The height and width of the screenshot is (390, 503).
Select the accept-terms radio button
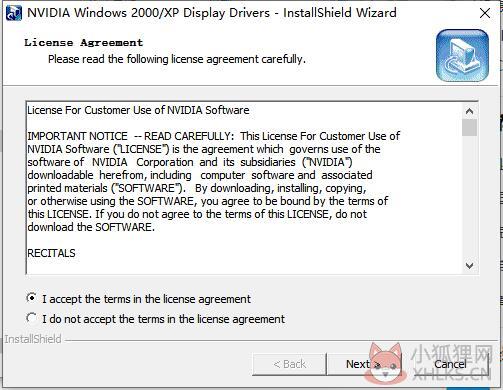[32, 298]
